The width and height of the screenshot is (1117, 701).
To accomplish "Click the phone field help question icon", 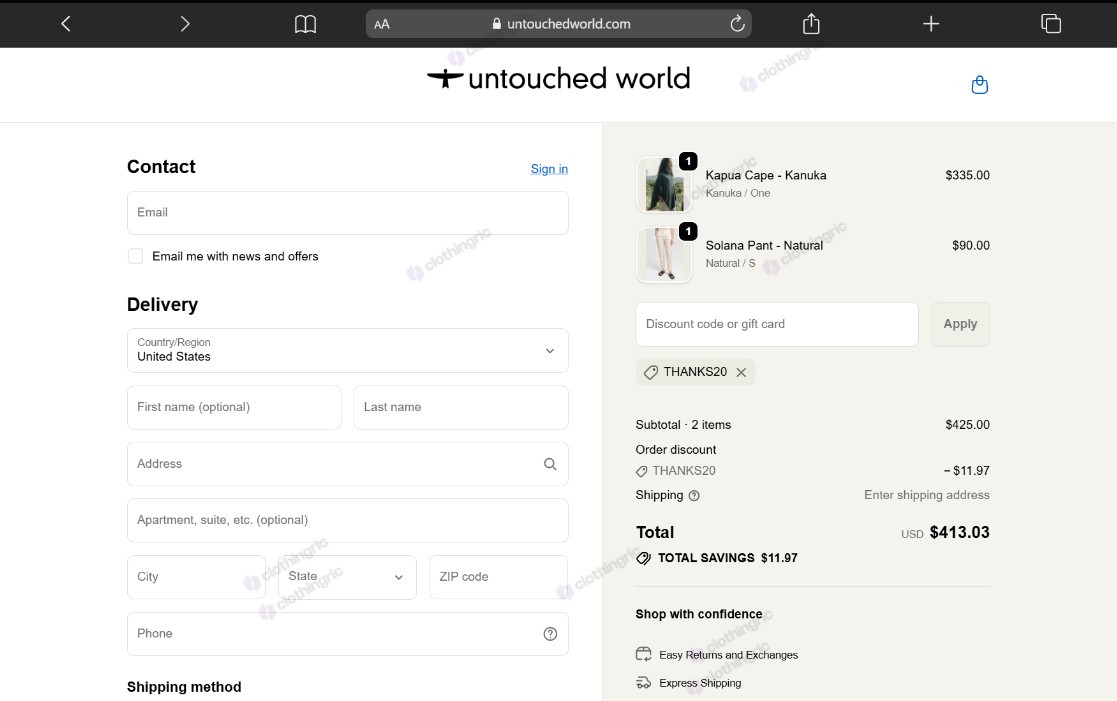I will click(x=550, y=634).
